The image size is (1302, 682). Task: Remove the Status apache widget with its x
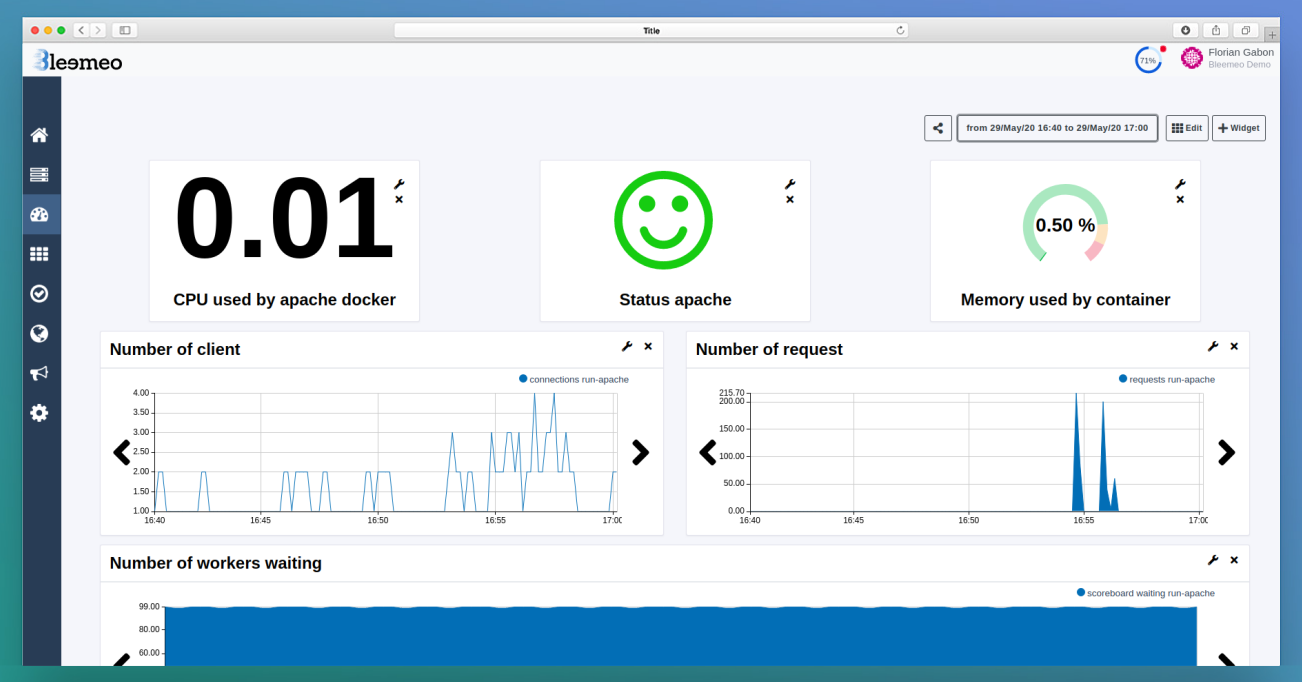(x=790, y=198)
